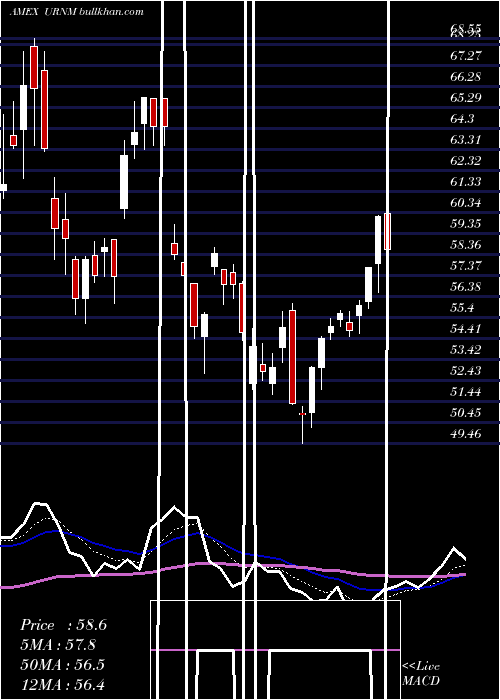This screenshot has height=700, width=500.
Task: Select the 56.38 price axis label
Action: [466, 286]
